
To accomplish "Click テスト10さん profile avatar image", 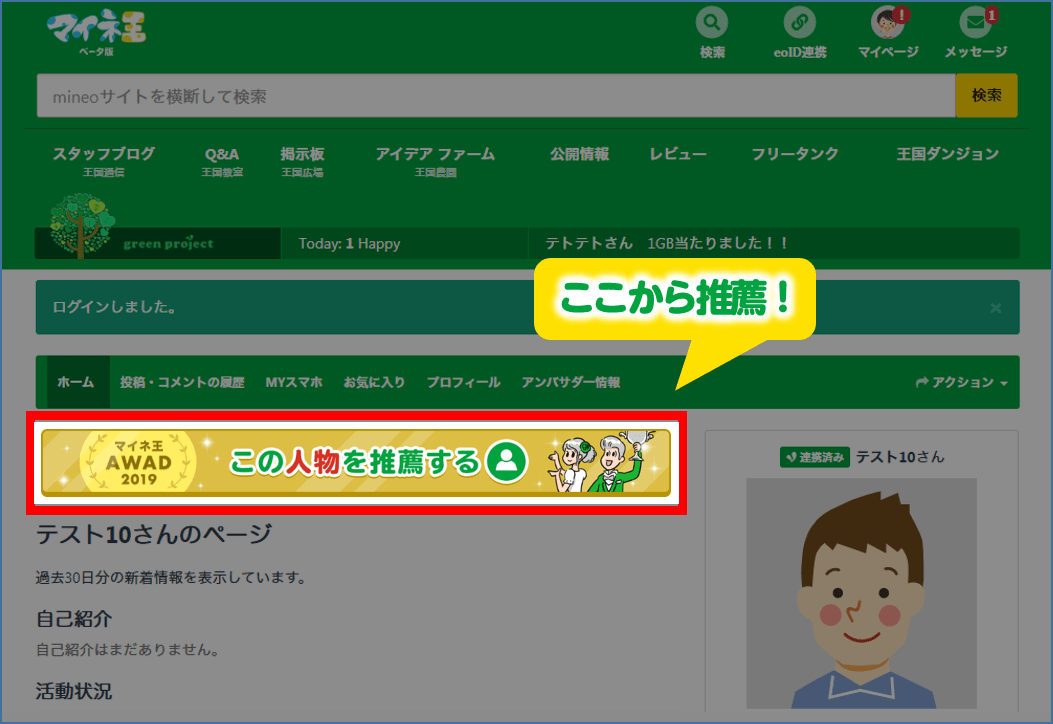I will click(x=861, y=593).
